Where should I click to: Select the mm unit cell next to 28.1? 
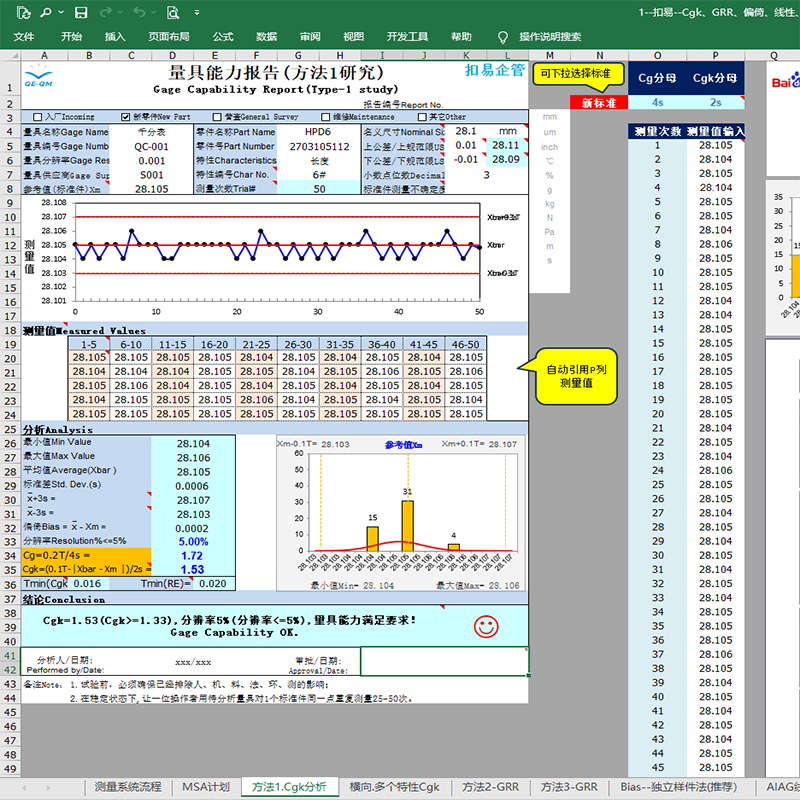point(508,131)
